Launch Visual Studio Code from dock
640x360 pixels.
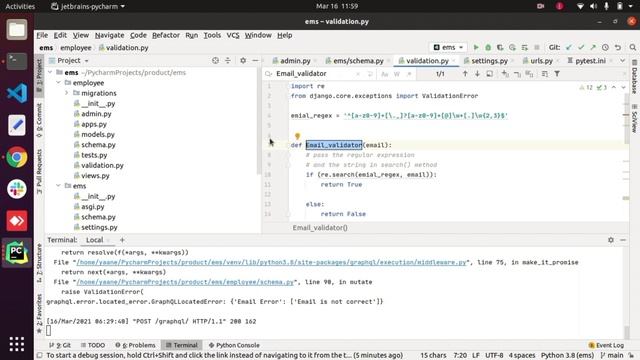[17, 93]
